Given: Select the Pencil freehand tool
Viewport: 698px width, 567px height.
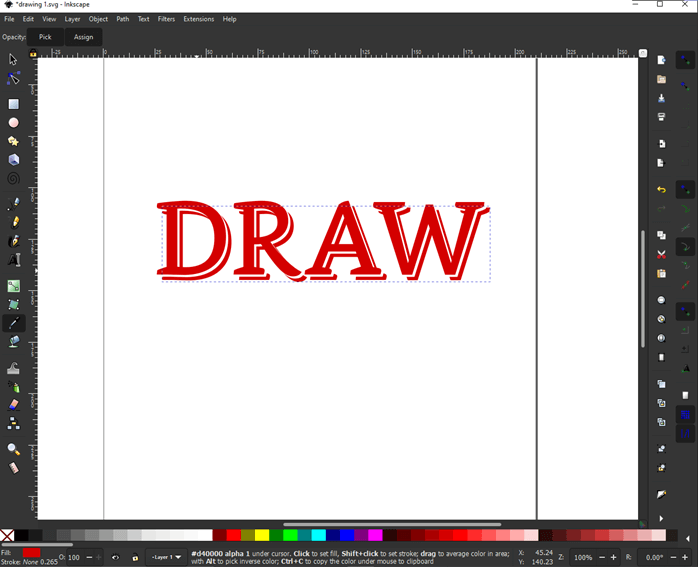Looking at the screenshot, I should (x=13, y=222).
